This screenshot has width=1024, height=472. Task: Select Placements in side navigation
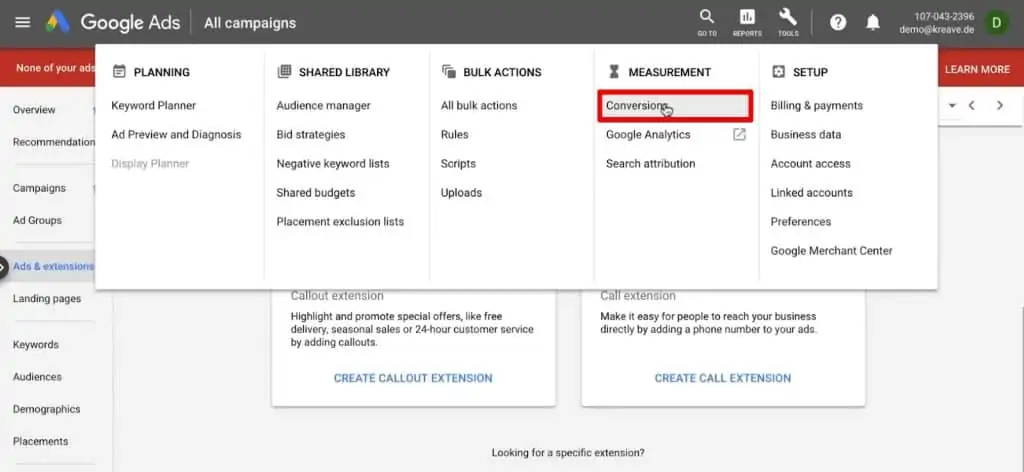40,441
